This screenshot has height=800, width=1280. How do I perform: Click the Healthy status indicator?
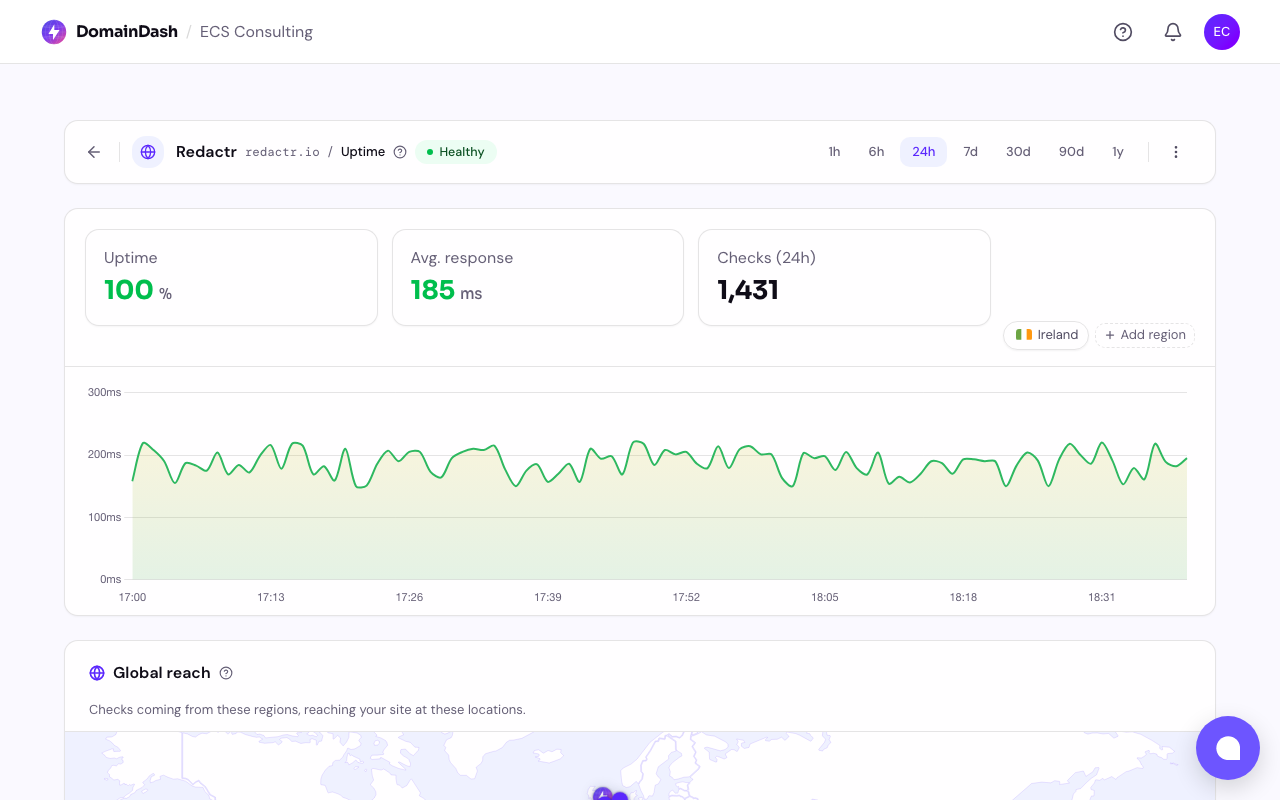point(455,152)
